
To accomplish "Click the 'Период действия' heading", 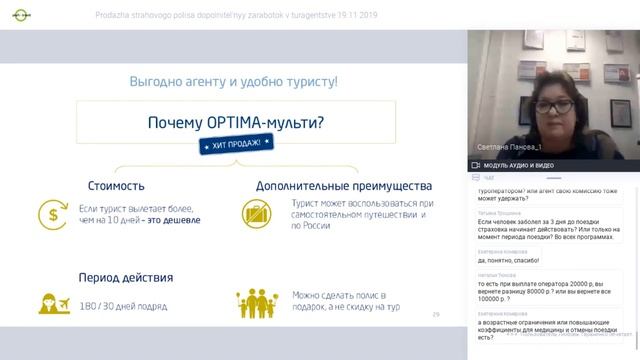I will click(126, 278).
